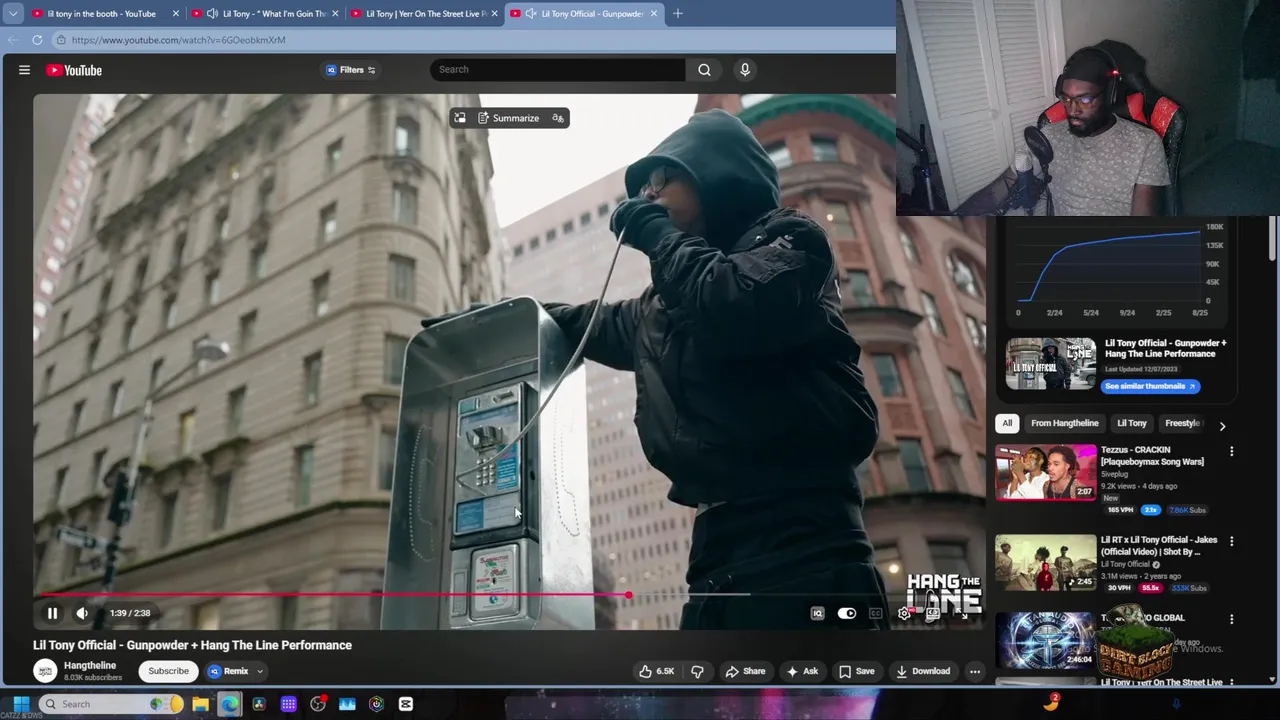Click the search magnifier button
1280x720 pixels.
pyautogui.click(x=704, y=69)
